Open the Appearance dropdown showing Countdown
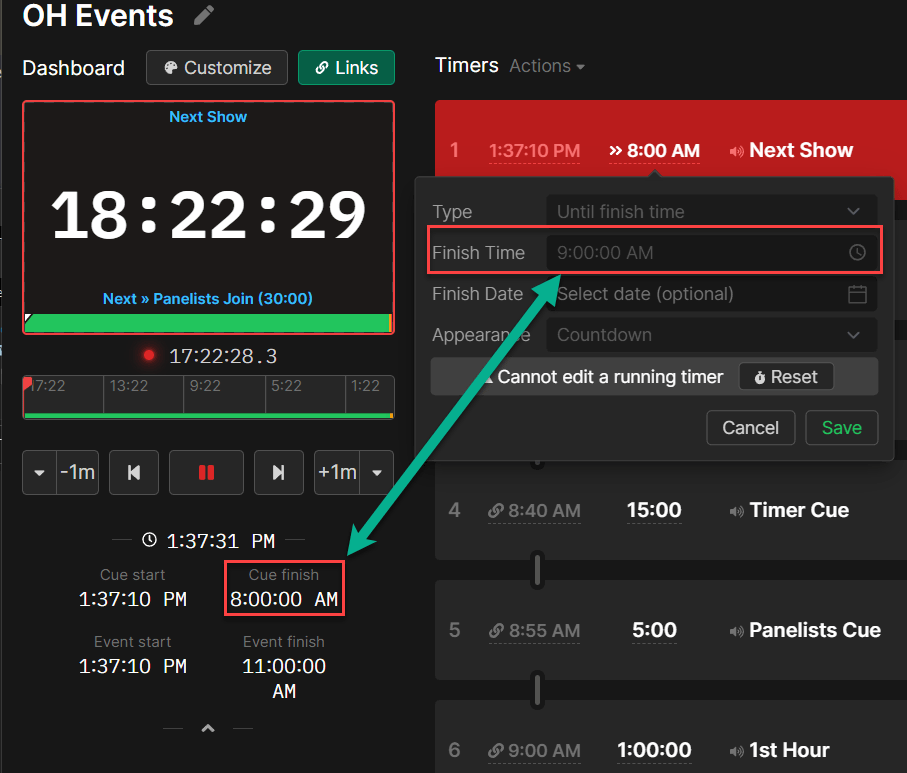This screenshot has height=773, width=907. click(x=710, y=335)
